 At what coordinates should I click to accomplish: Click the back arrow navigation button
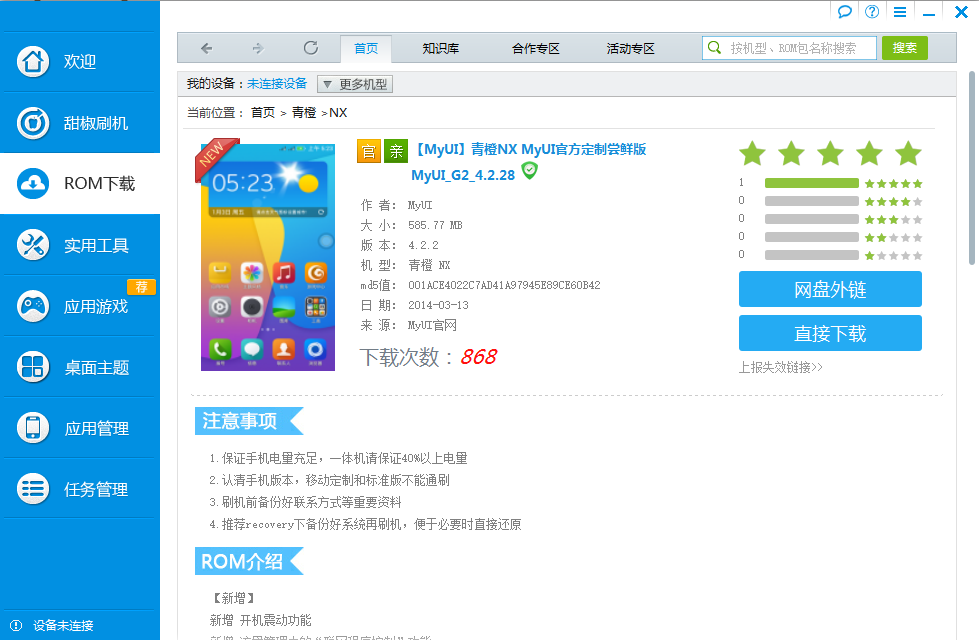(x=207, y=48)
